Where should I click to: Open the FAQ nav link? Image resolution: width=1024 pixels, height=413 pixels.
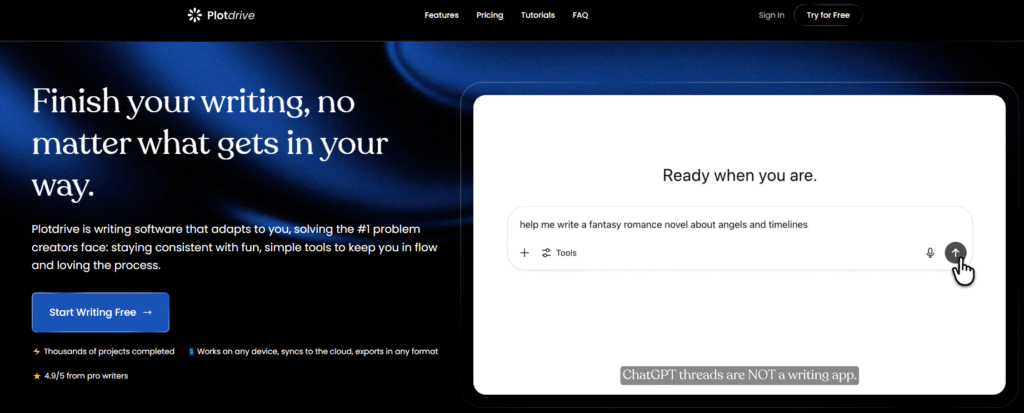coord(580,15)
